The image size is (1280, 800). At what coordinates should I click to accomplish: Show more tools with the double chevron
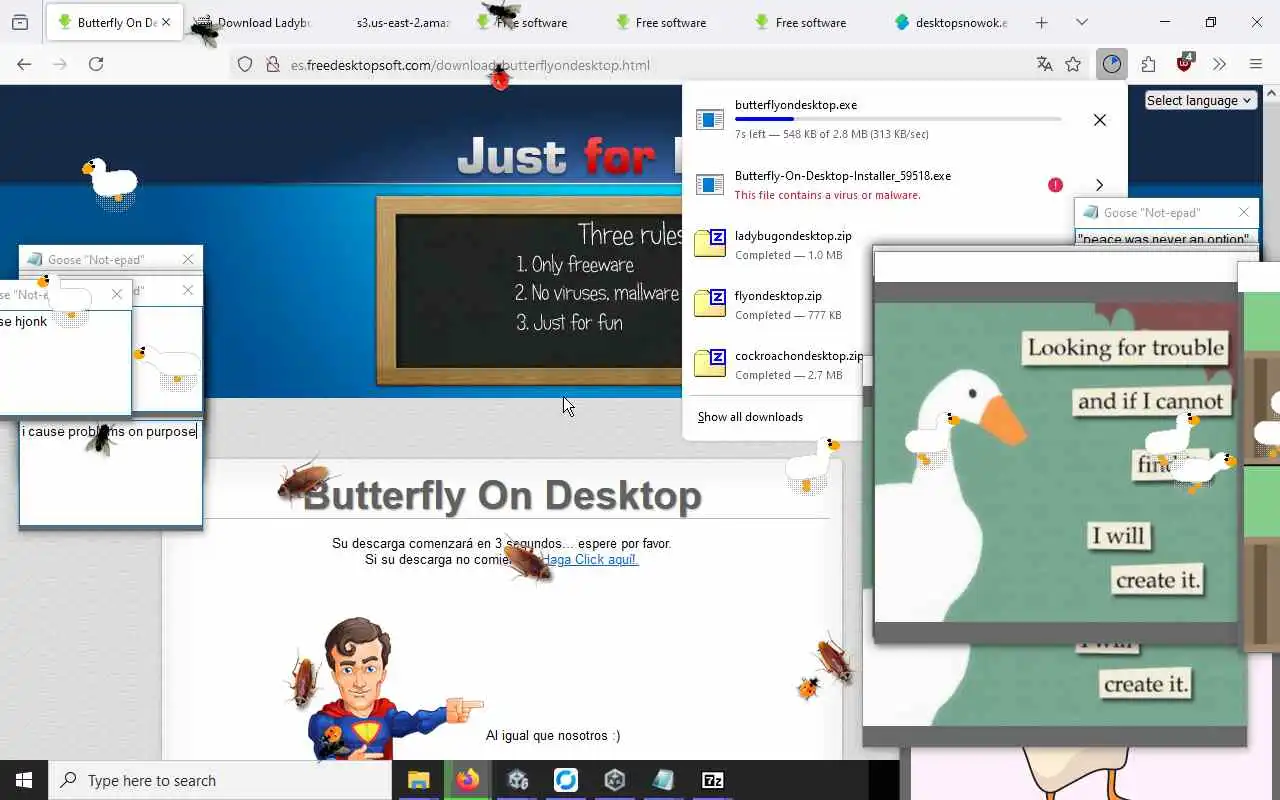[x=1219, y=64]
